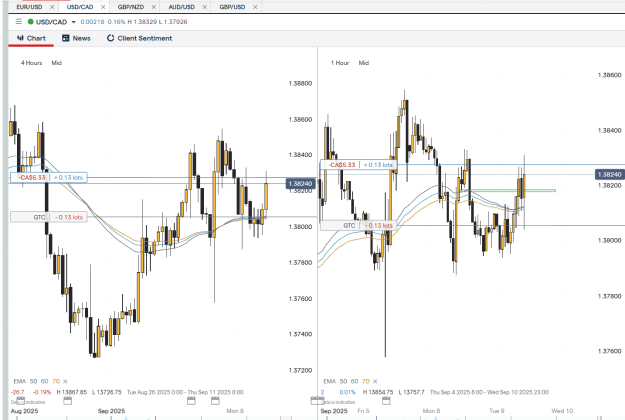The image size is (625, 420).
Task: Click EMA period 60 on the 1-hour chart
Action: tap(354, 381)
